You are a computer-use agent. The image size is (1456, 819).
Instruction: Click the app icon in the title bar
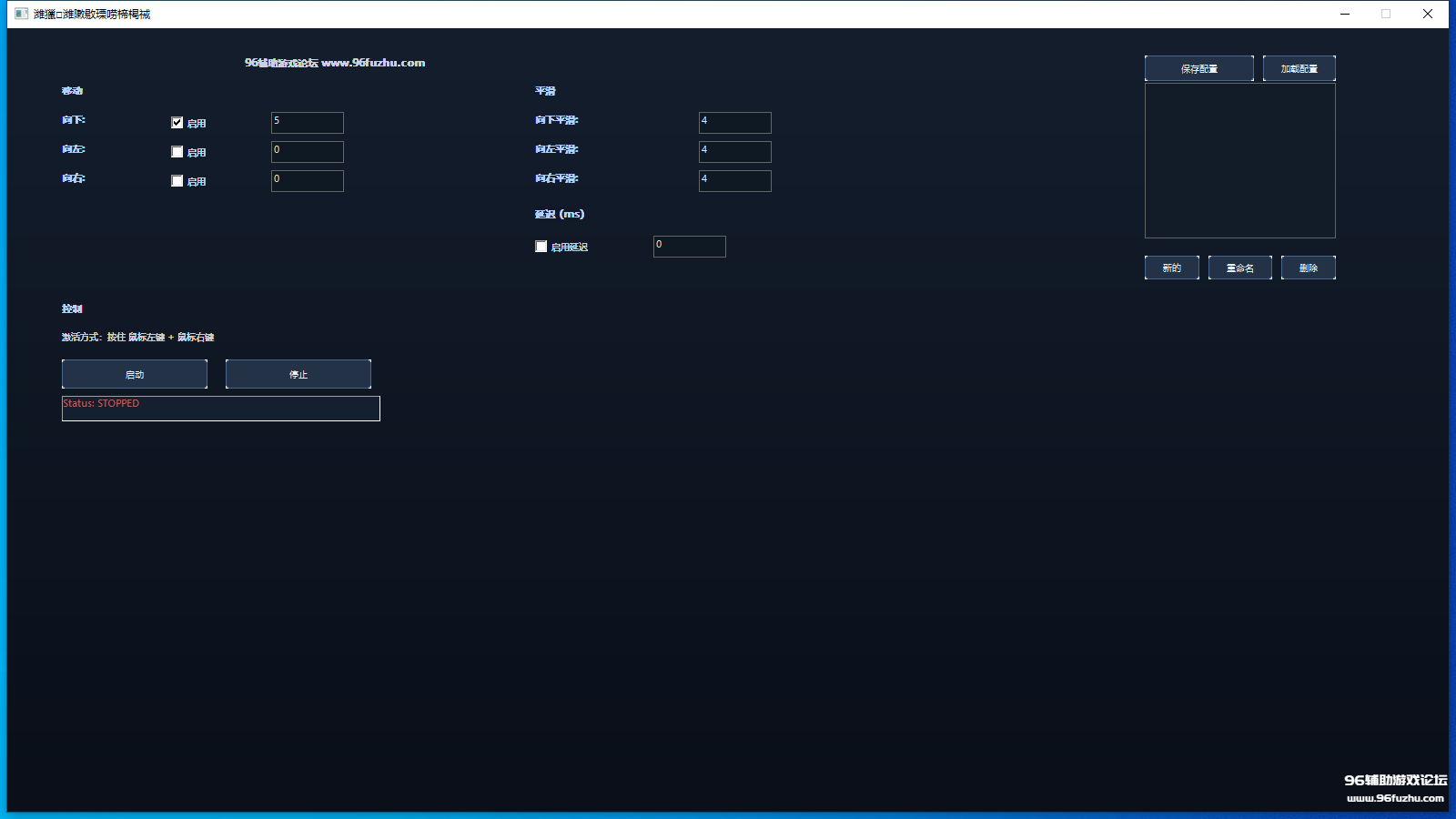pos(21,14)
